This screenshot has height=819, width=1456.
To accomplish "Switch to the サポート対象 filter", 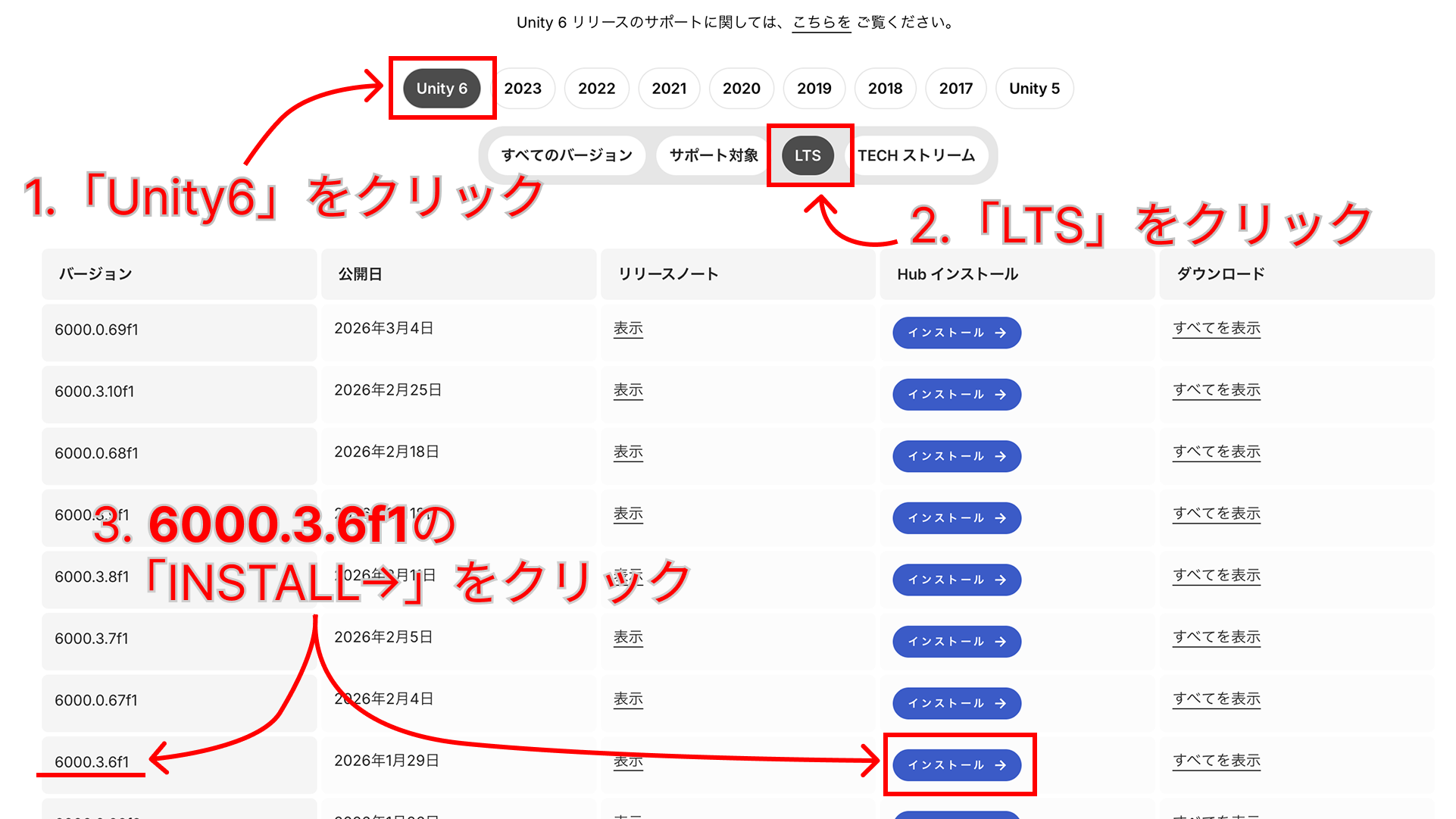I will point(713,155).
